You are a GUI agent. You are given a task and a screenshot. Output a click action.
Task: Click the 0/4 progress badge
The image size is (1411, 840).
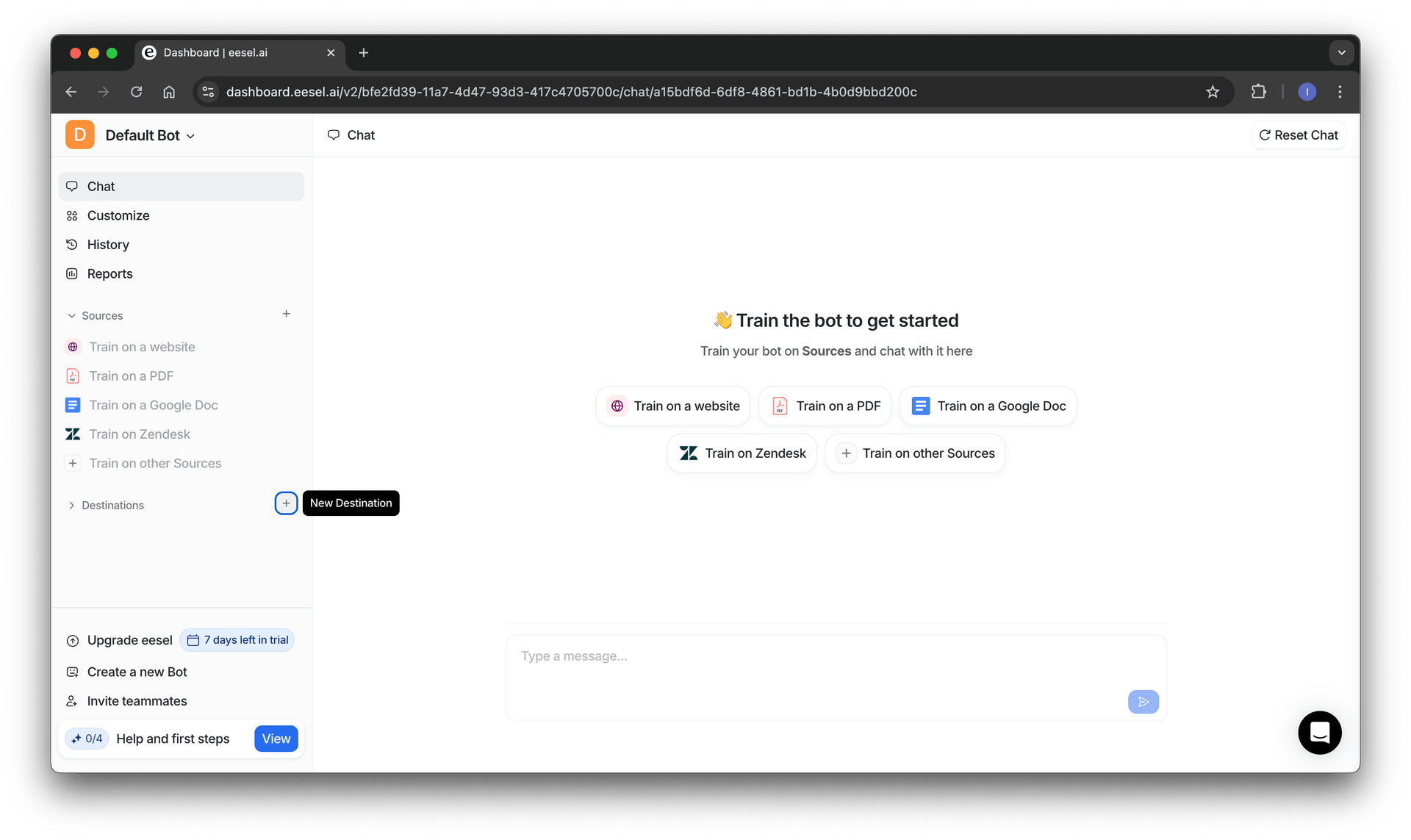(x=87, y=739)
